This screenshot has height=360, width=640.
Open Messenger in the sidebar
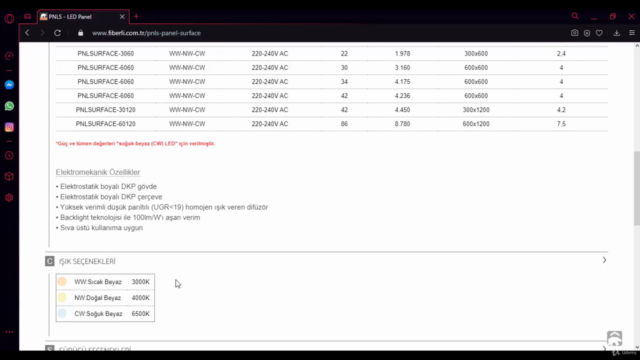coord(9,85)
